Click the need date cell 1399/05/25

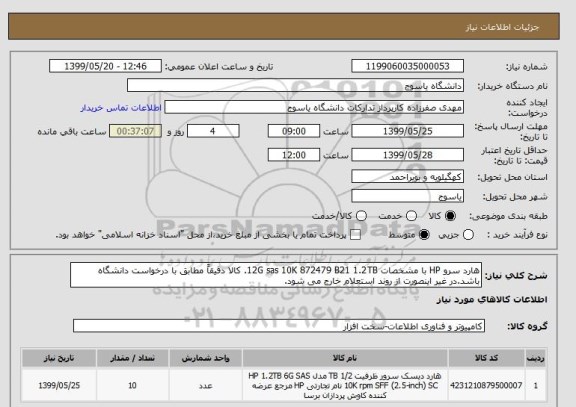pos(59,385)
